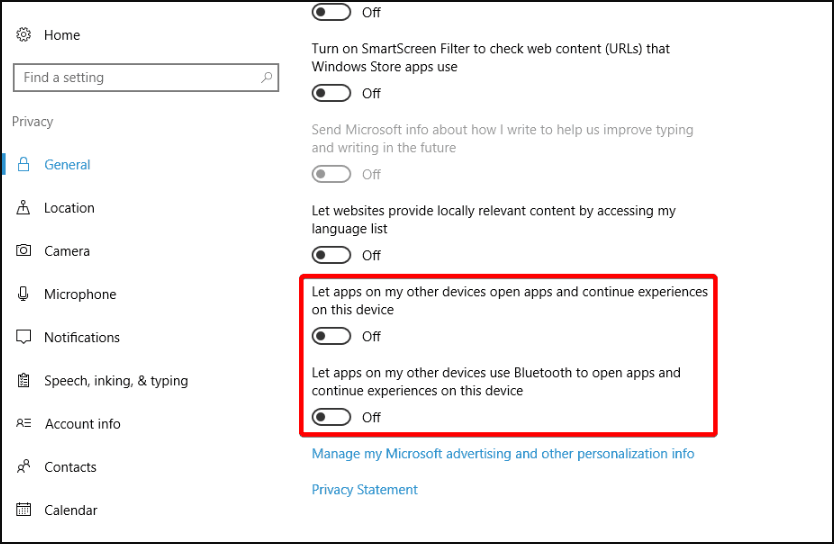Click the Location pin icon
This screenshot has width=834, height=544.
click(24, 208)
